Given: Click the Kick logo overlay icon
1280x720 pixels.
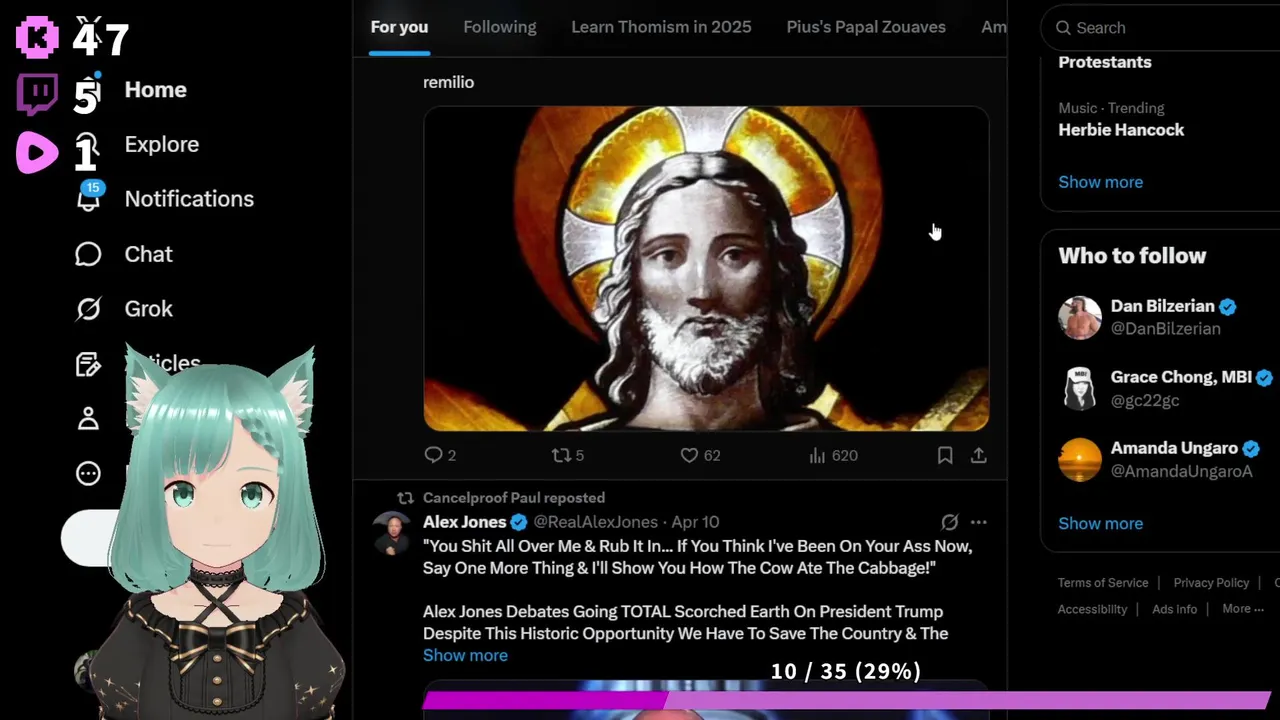Looking at the screenshot, I should coord(37,36).
